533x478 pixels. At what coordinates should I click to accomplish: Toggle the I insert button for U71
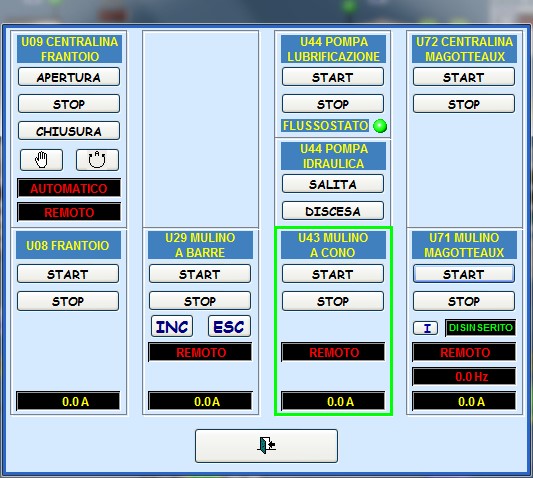click(x=425, y=328)
